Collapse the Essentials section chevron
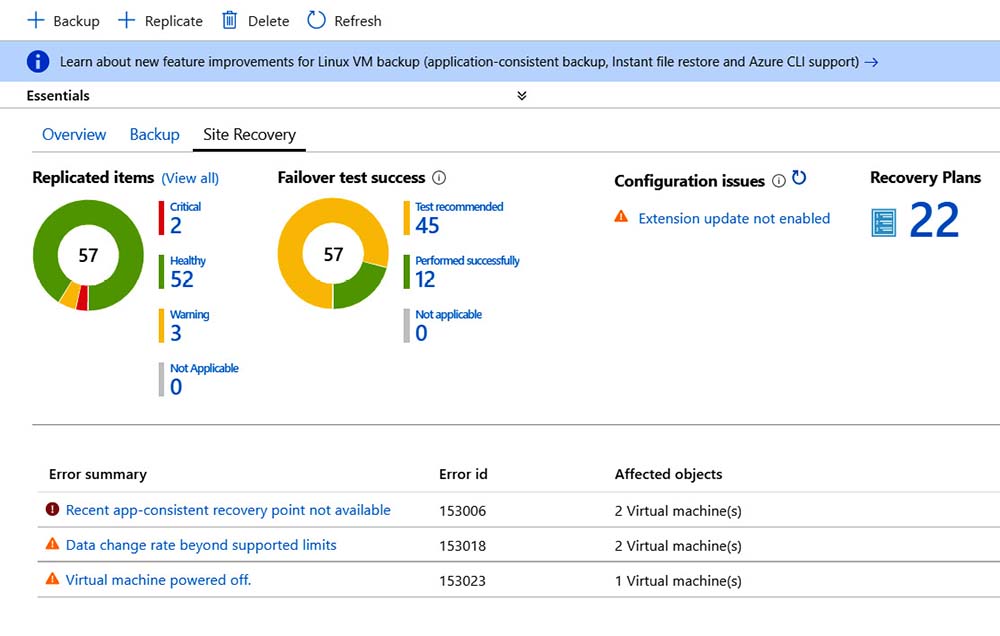This screenshot has width=1000, height=636. click(521, 96)
